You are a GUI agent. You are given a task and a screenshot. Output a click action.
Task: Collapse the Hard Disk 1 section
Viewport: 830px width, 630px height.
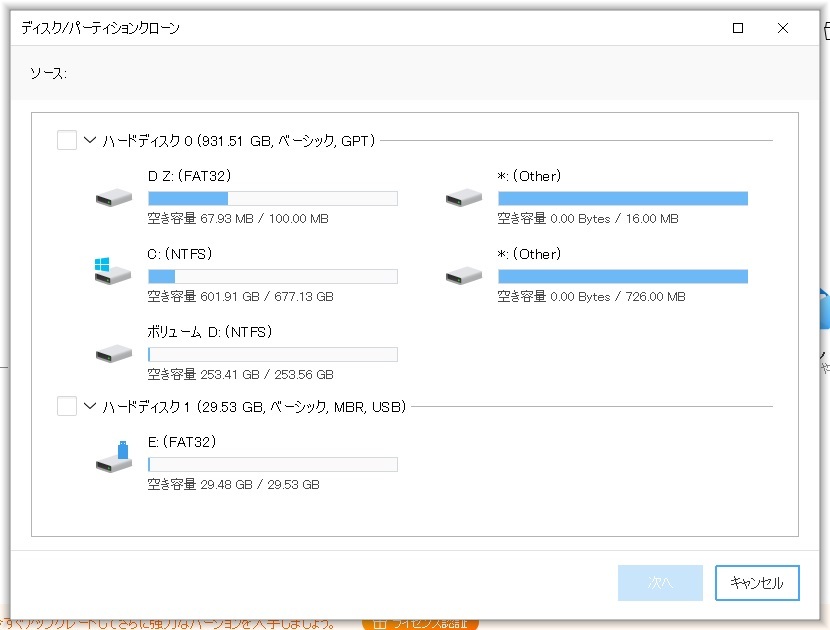click(90, 406)
